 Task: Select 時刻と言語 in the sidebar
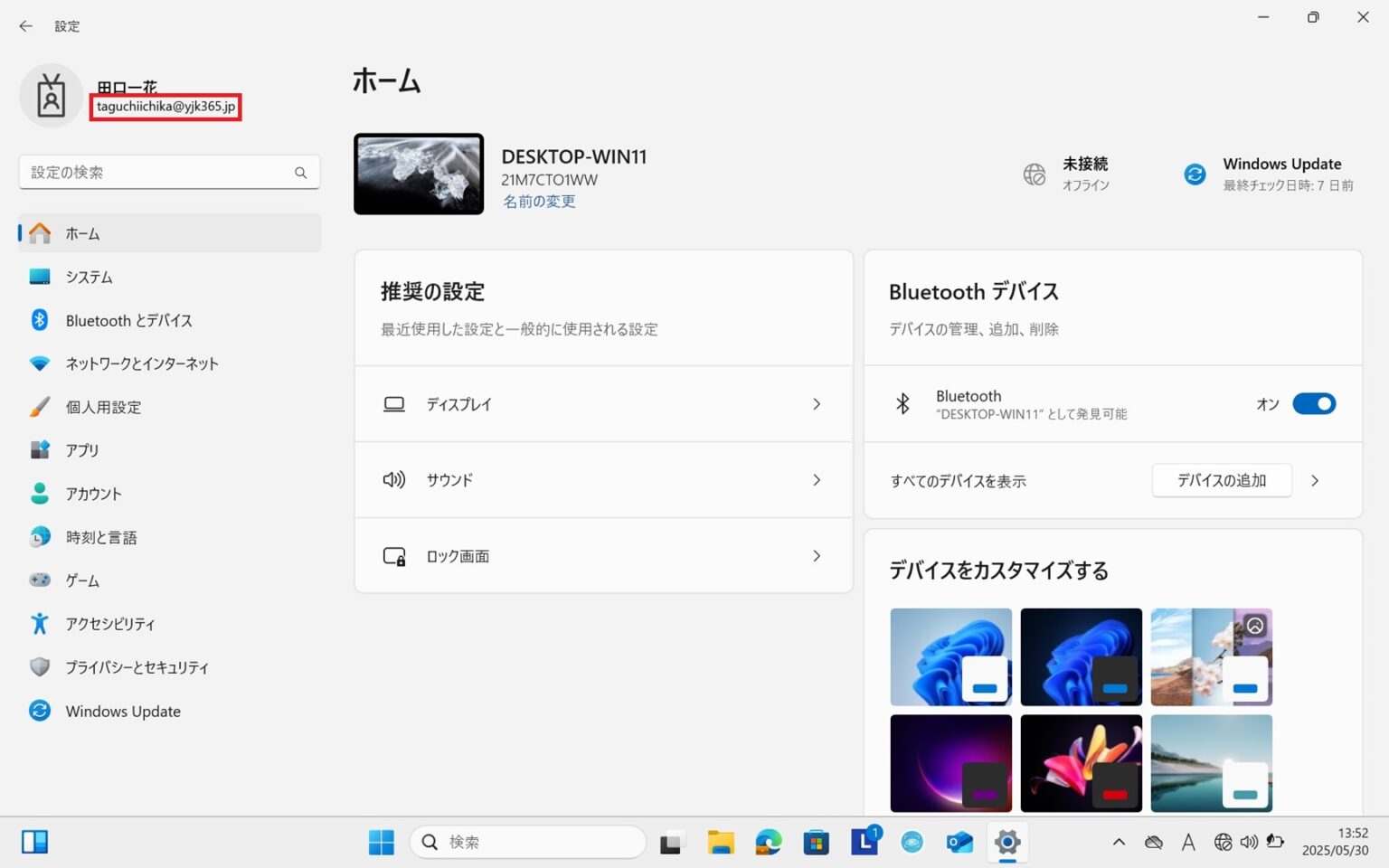tap(100, 537)
